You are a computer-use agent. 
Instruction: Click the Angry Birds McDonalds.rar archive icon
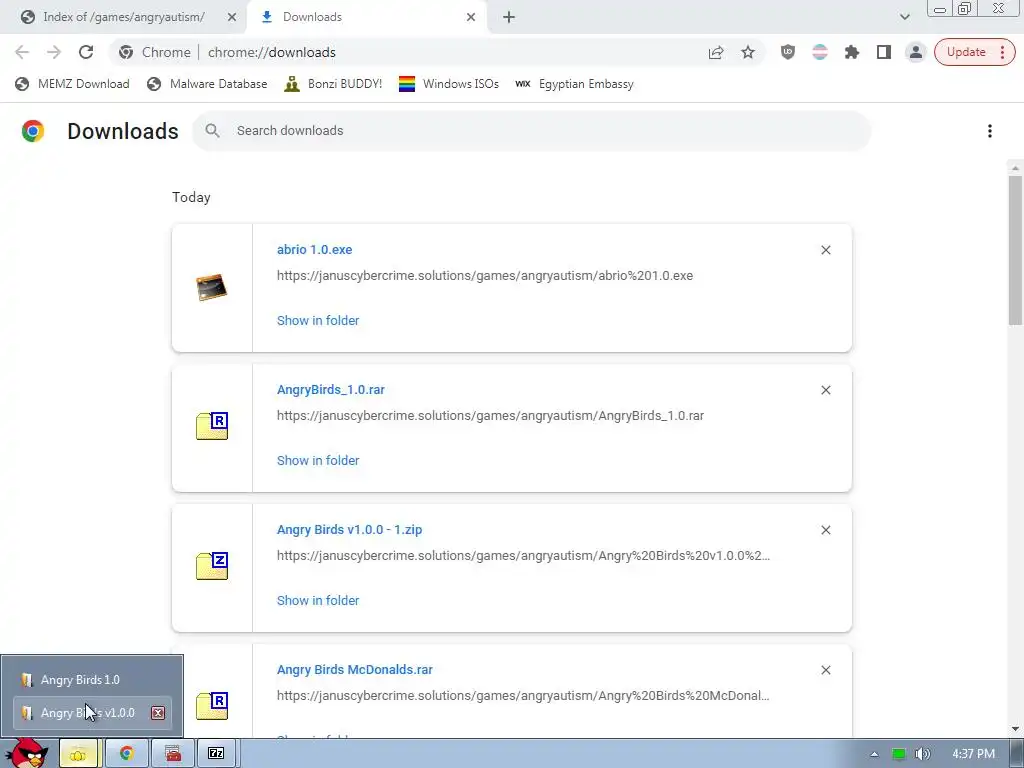tap(212, 705)
